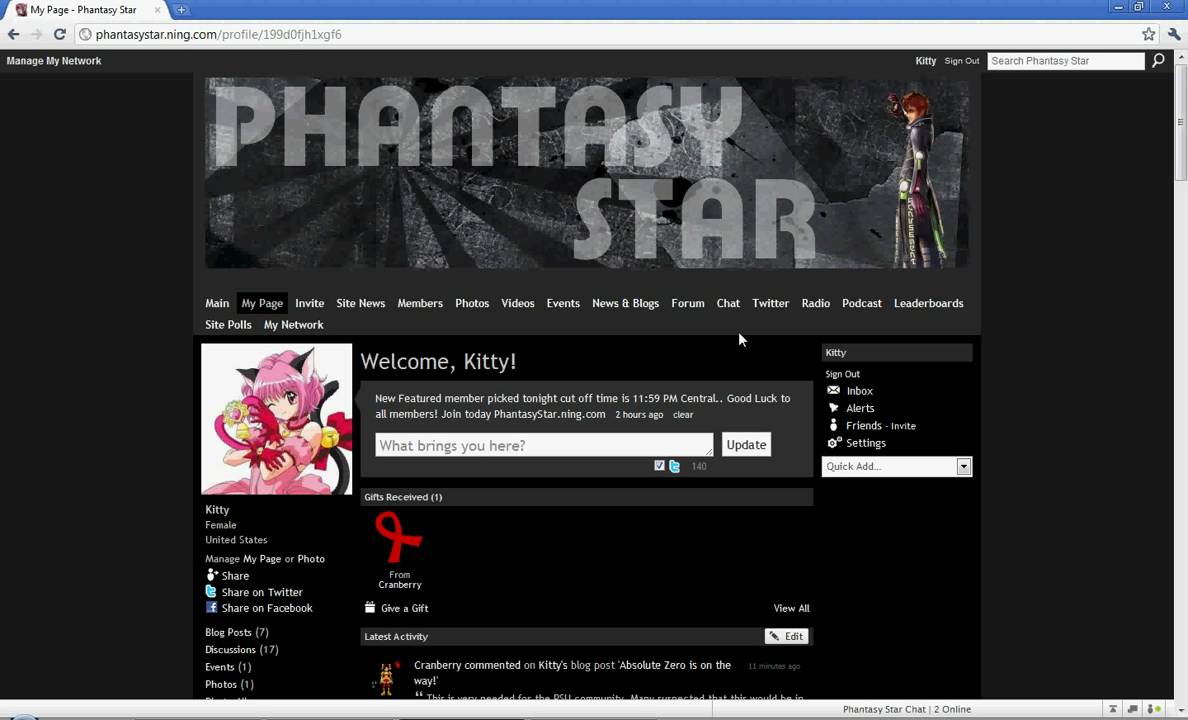This screenshot has width=1188, height=720.
Task: Open the Radio navigation tab
Action: tap(815, 303)
